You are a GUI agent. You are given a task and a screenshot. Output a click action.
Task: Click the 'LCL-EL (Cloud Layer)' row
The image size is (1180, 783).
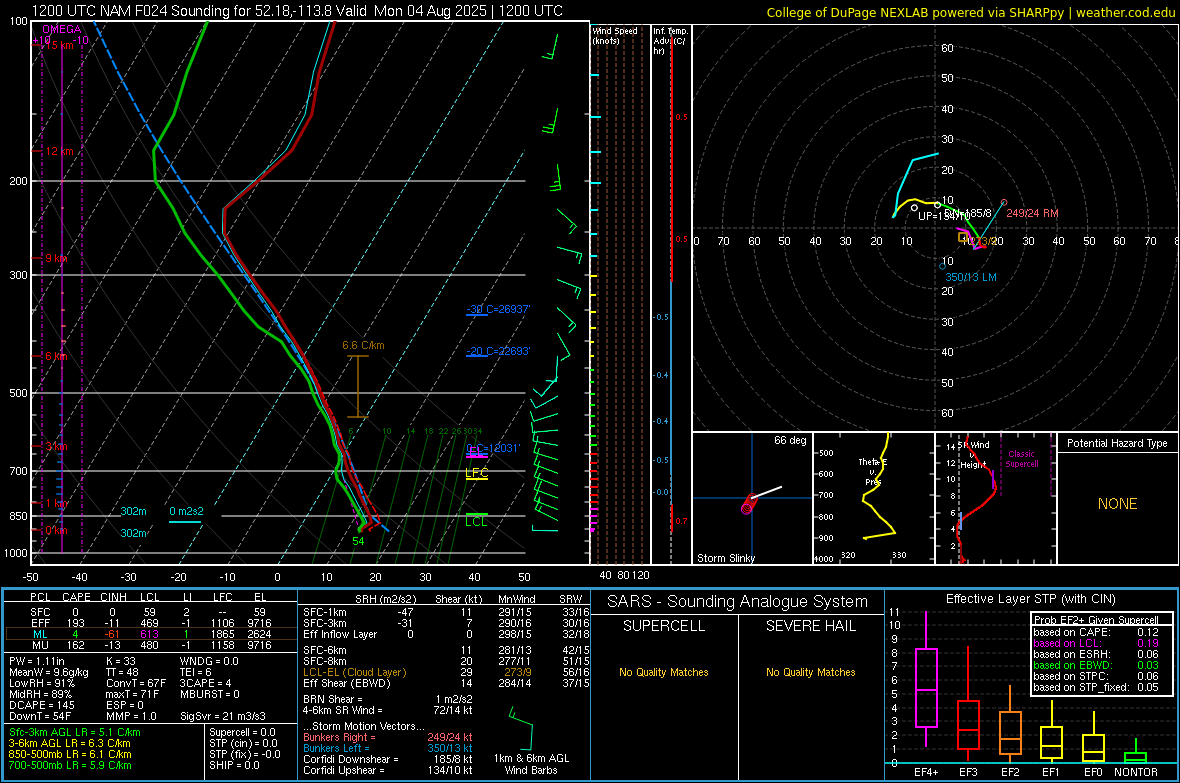point(446,672)
